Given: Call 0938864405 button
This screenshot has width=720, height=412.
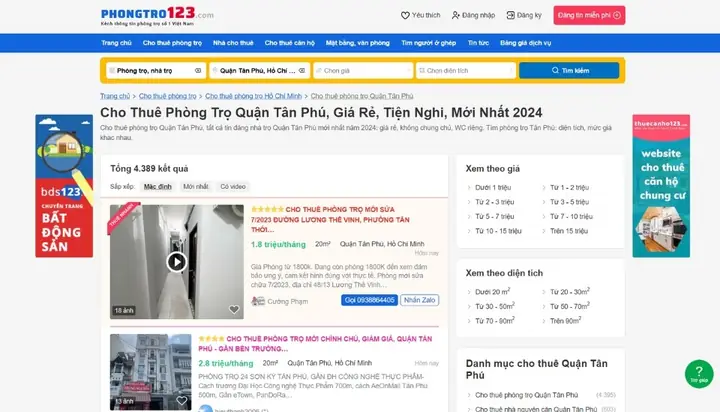Looking at the screenshot, I should [x=369, y=300].
